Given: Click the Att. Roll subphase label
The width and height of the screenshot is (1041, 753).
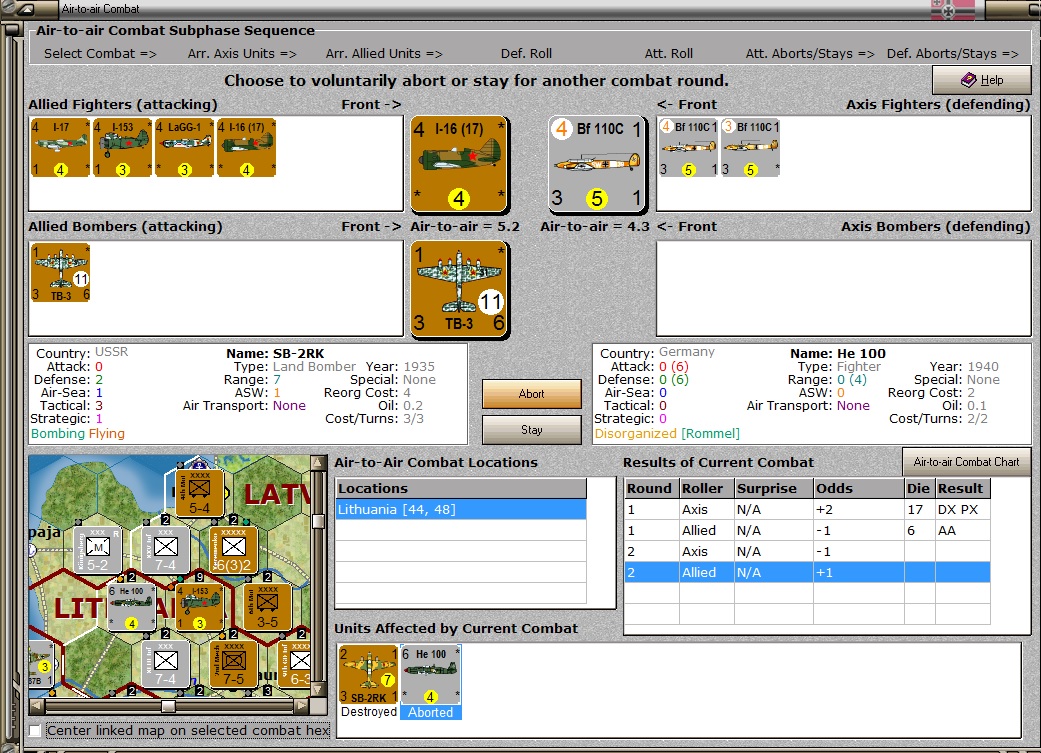Looking at the screenshot, I should [669, 54].
